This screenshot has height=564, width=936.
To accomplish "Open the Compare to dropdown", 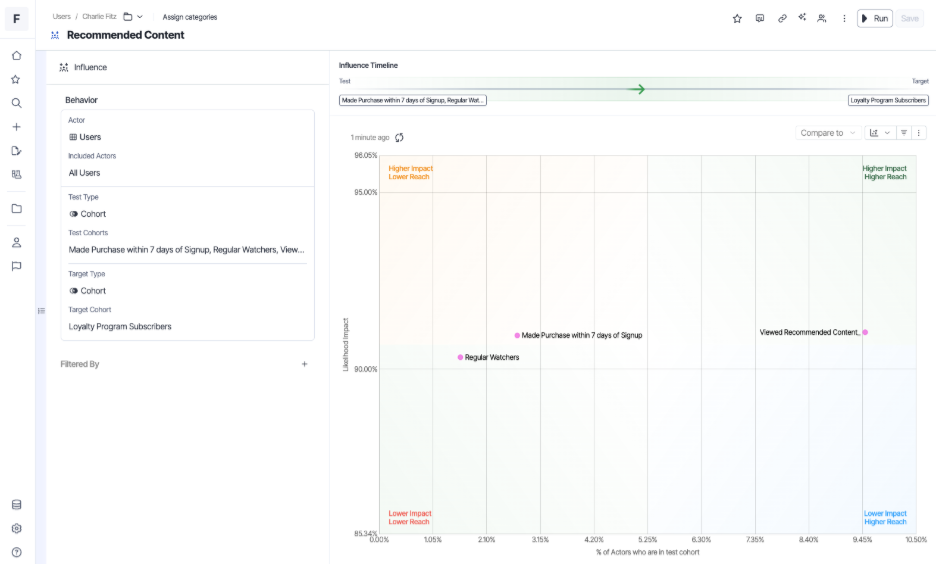I will (x=828, y=132).
